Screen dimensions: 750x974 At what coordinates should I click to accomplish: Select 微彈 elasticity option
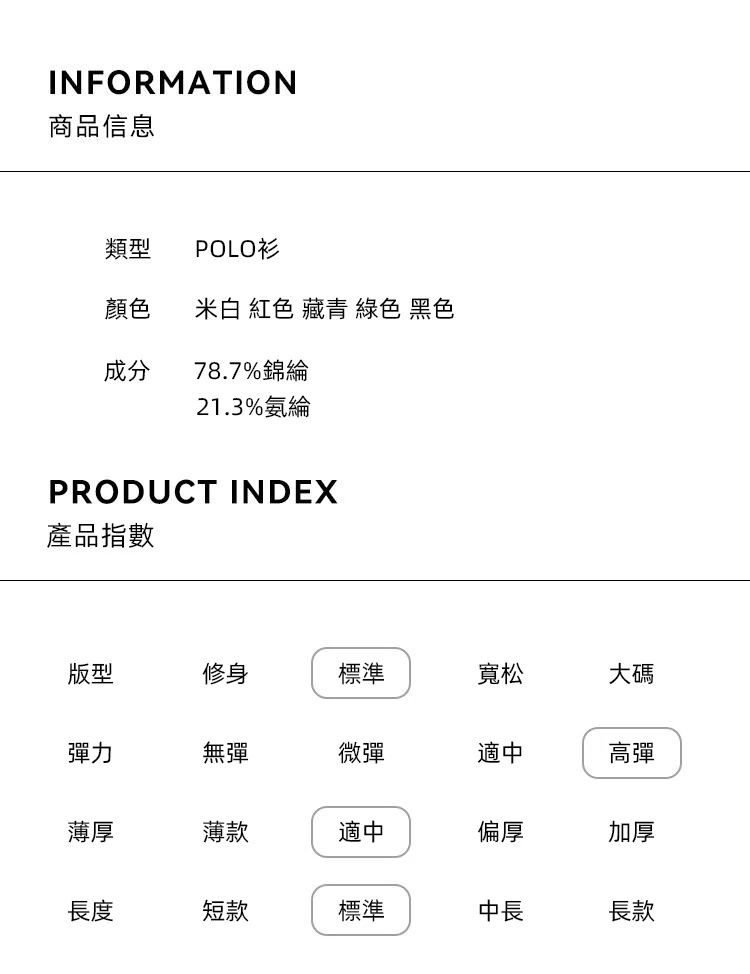(x=361, y=753)
